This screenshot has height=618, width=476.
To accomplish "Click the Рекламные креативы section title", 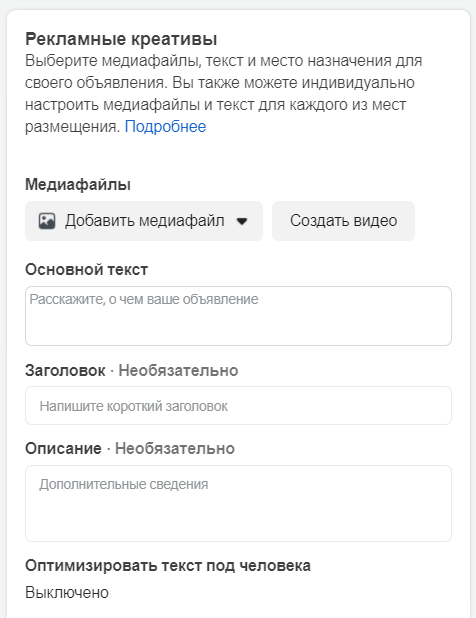I will (121, 39).
